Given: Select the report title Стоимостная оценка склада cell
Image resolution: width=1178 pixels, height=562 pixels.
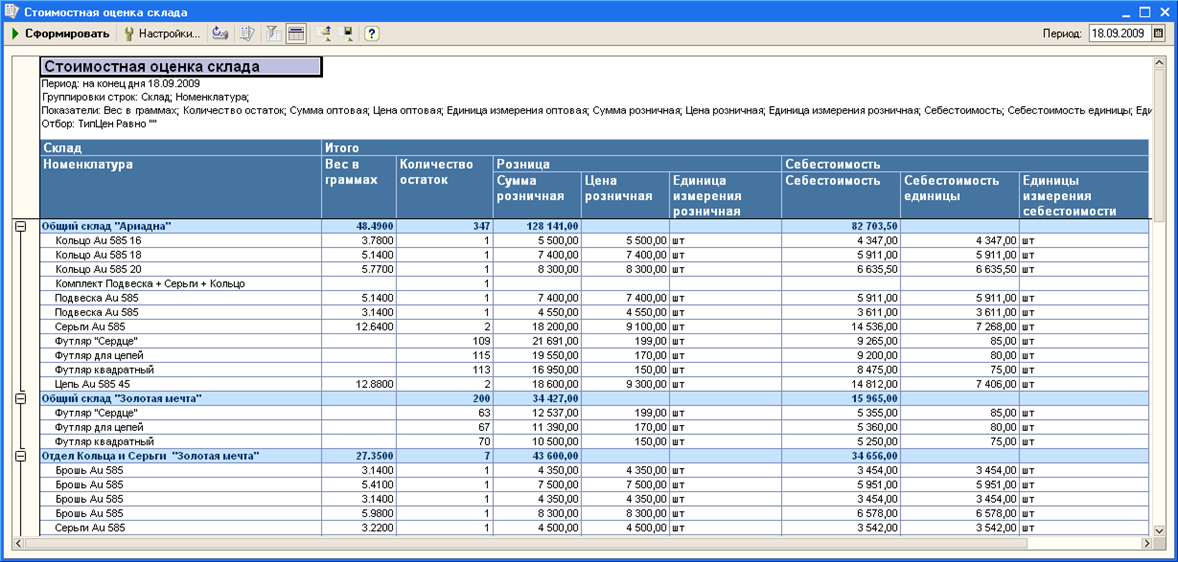Looking at the screenshot, I should [180, 66].
